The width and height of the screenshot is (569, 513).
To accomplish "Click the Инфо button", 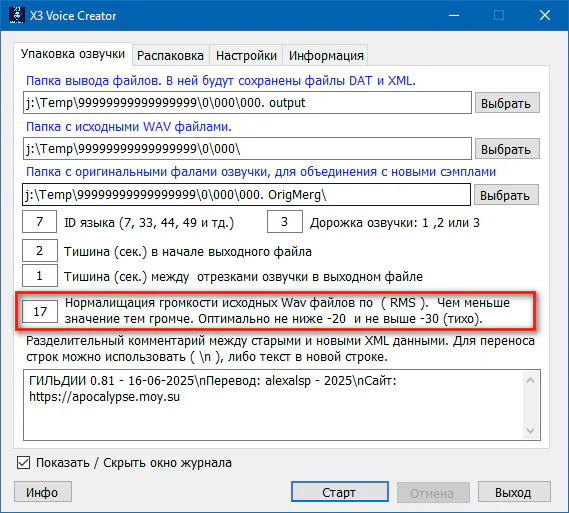I will click(x=43, y=492).
